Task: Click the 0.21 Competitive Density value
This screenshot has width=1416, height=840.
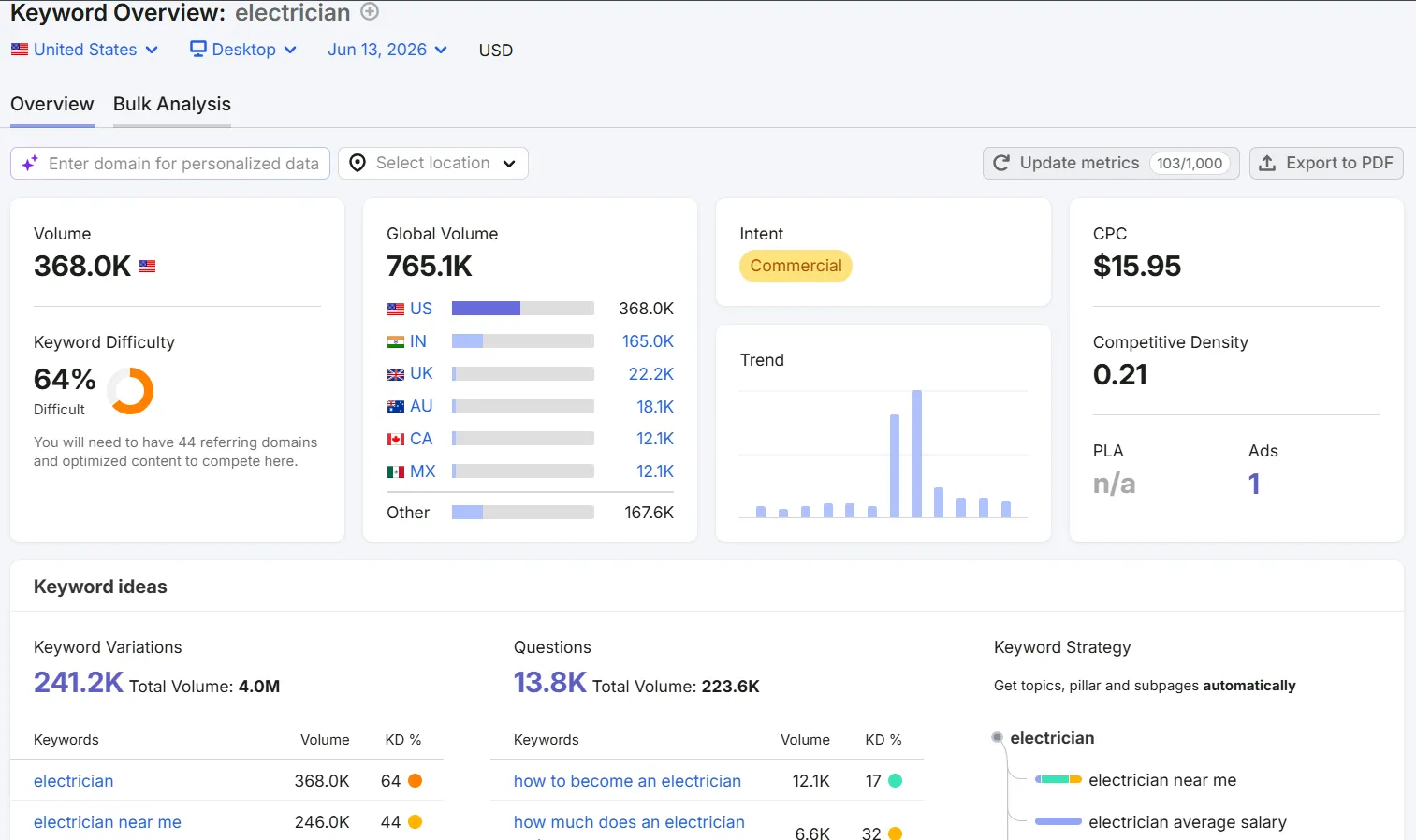Action: 1120,375
